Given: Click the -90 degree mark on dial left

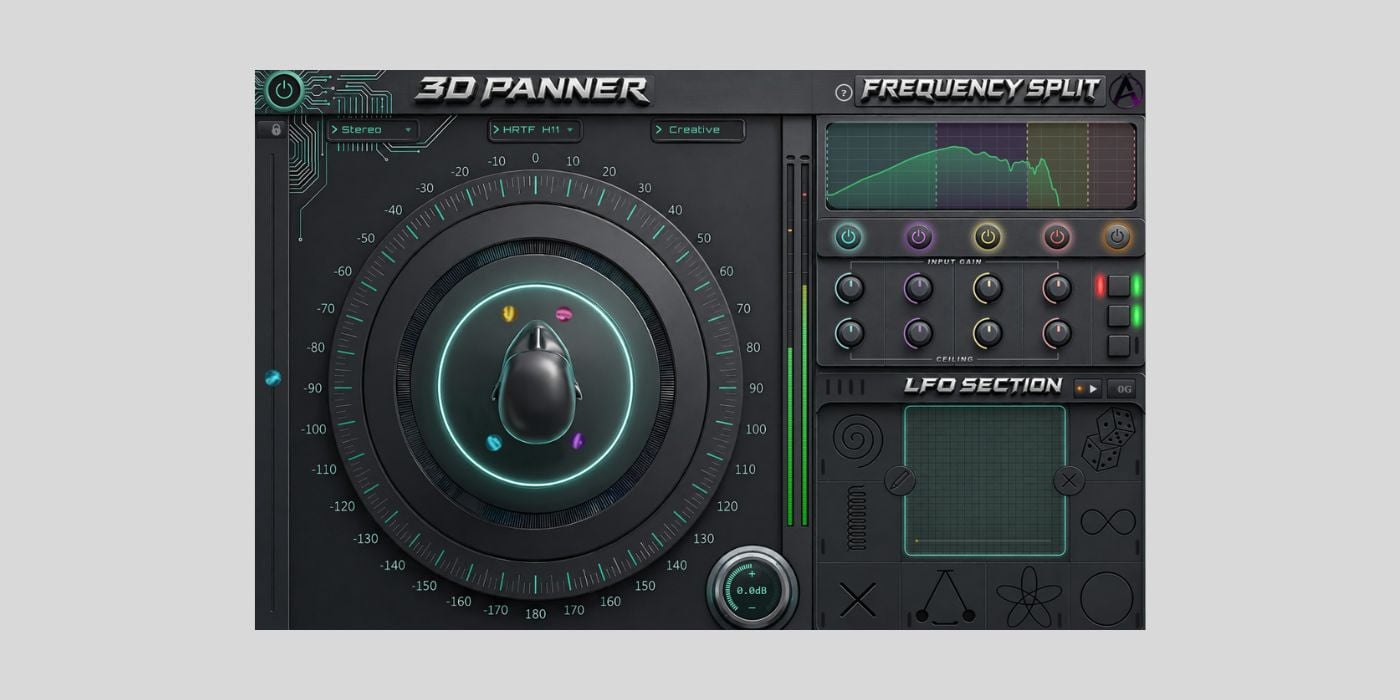Looking at the screenshot, I should click(313, 388).
